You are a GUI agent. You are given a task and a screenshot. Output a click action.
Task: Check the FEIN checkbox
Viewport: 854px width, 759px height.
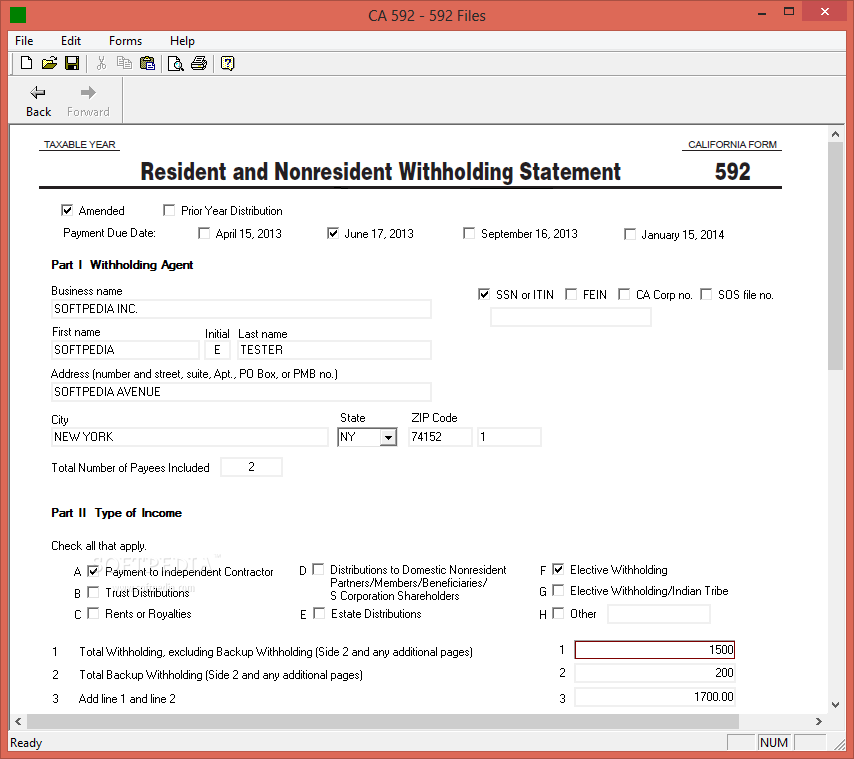[571, 294]
